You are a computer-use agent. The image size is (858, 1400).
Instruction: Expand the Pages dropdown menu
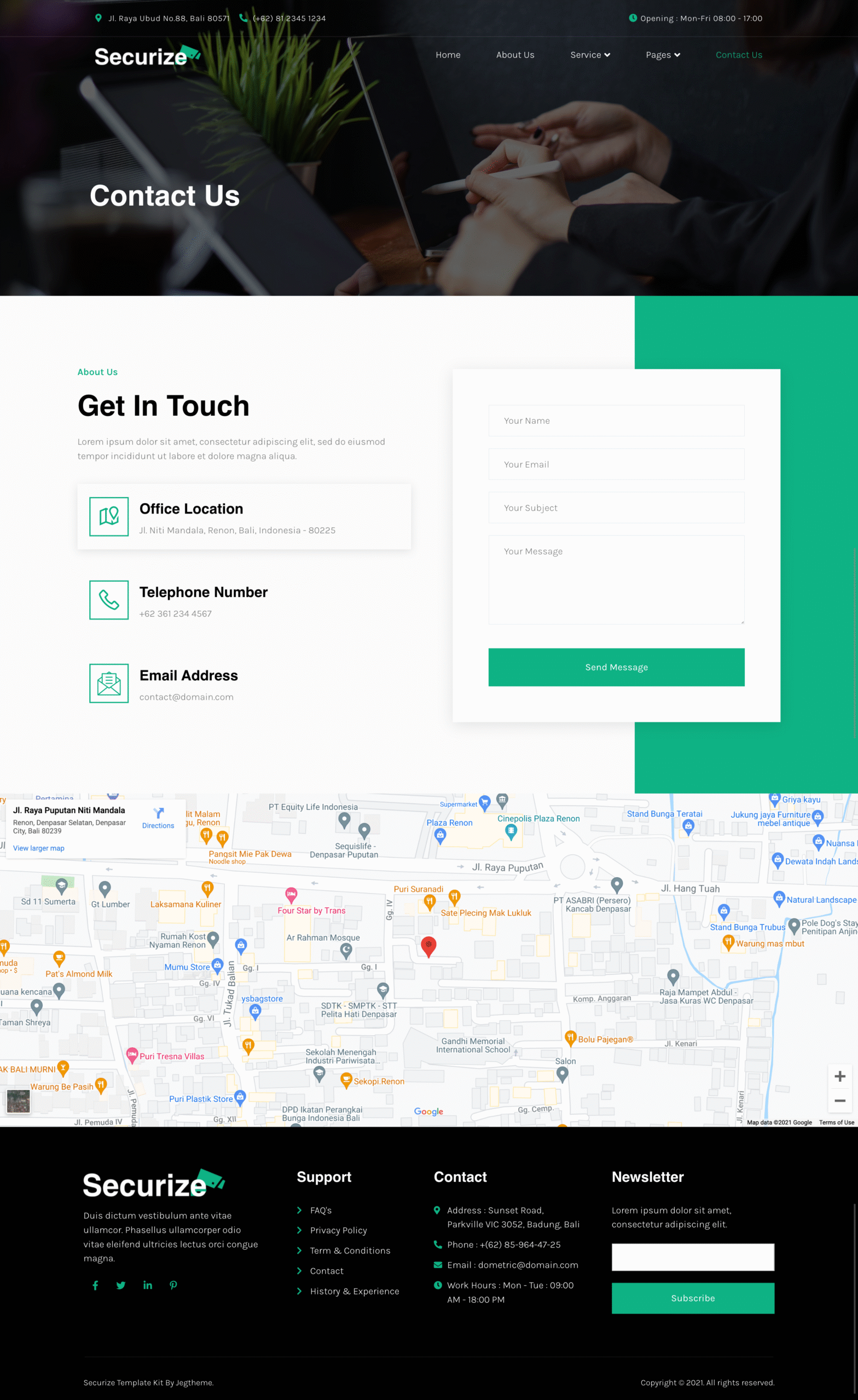(x=663, y=55)
